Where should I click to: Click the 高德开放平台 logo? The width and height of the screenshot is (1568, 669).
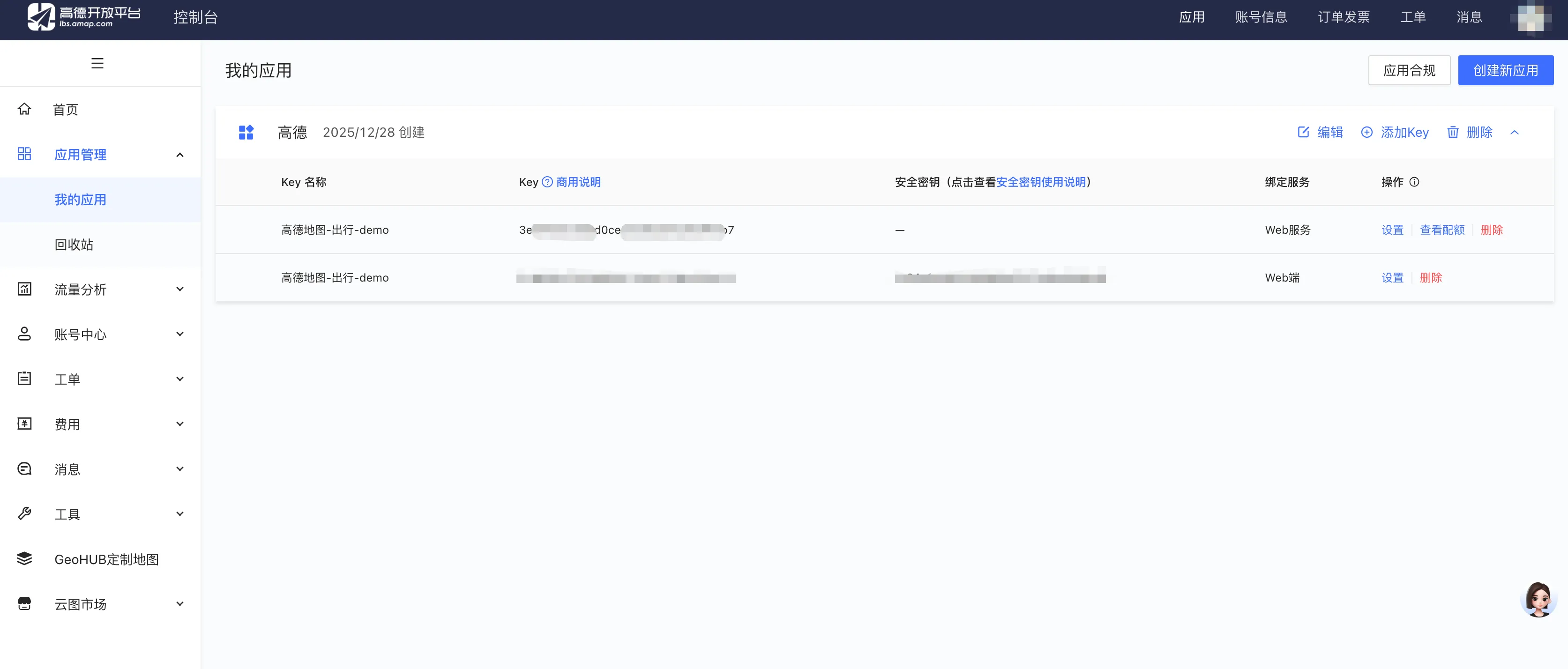pos(84,16)
